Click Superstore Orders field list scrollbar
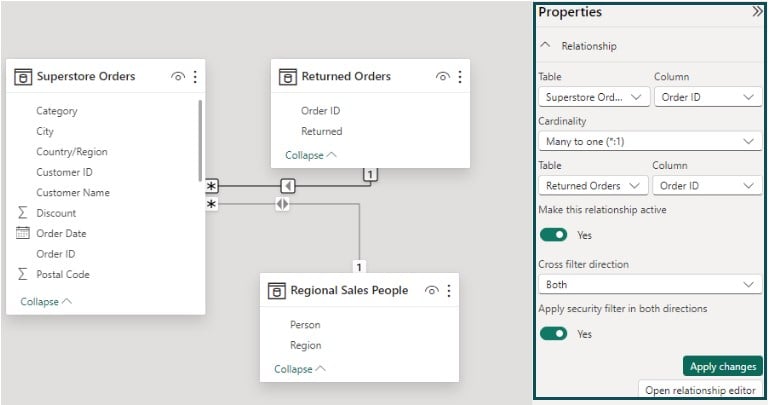Image resolution: width=770 pixels, height=405 pixels. click(x=200, y=140)
